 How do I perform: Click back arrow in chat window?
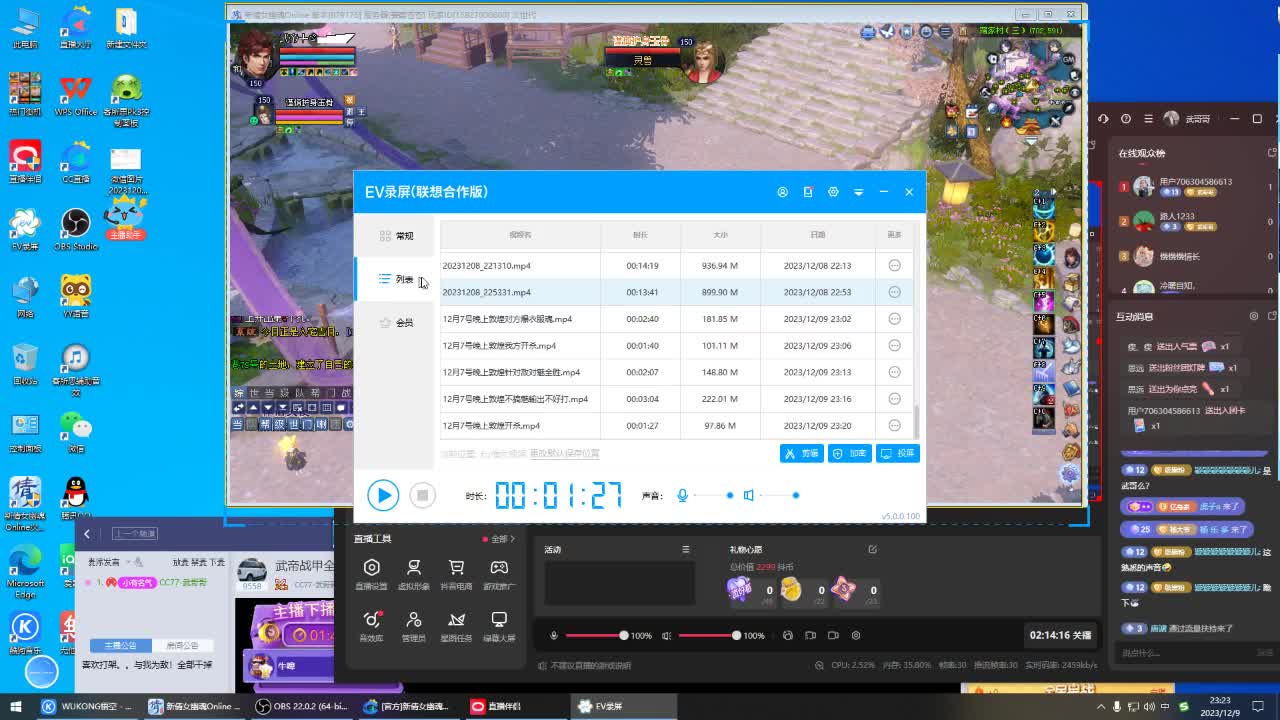[x=87, y=534]
